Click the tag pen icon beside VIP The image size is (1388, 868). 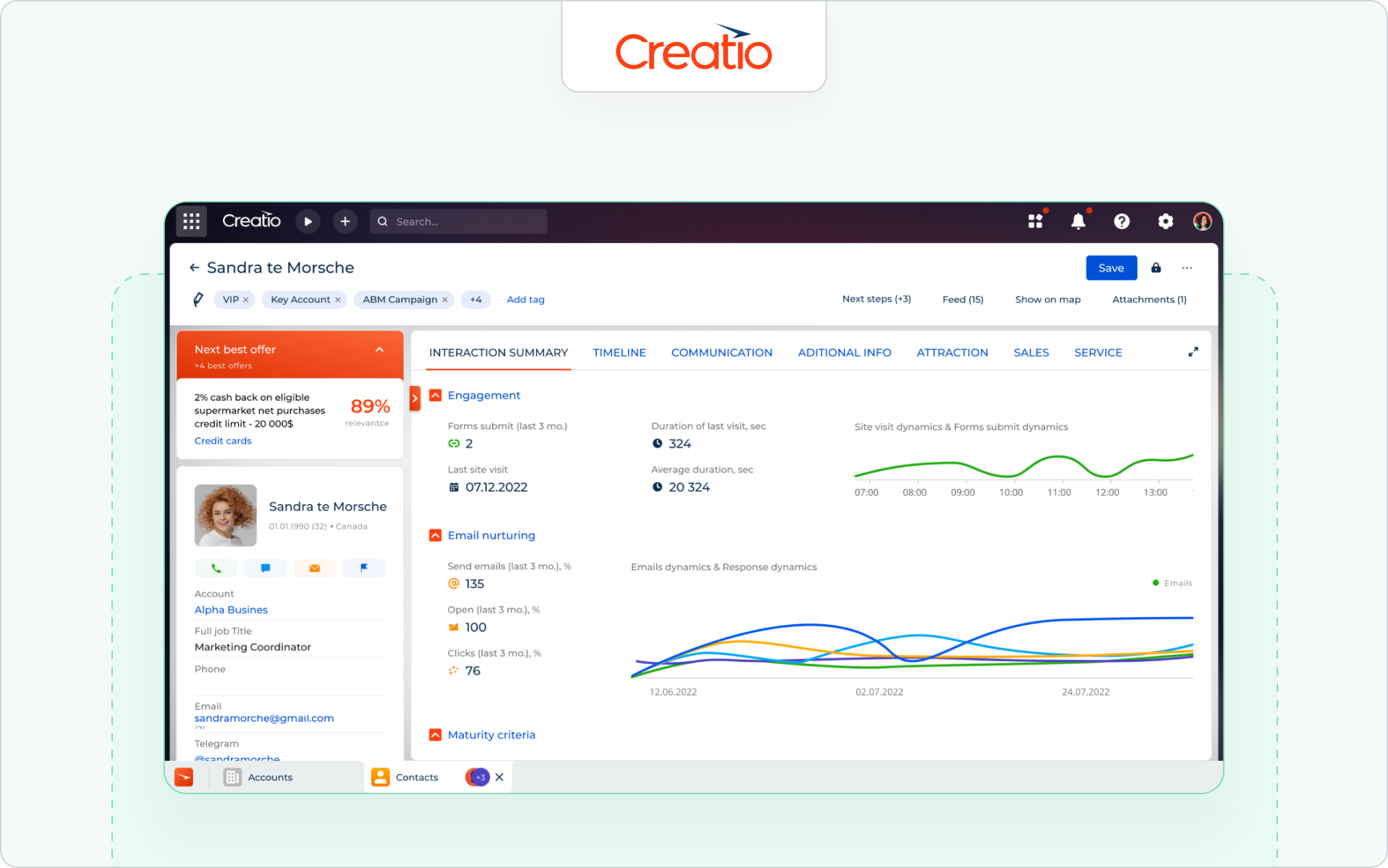(198, 299)
